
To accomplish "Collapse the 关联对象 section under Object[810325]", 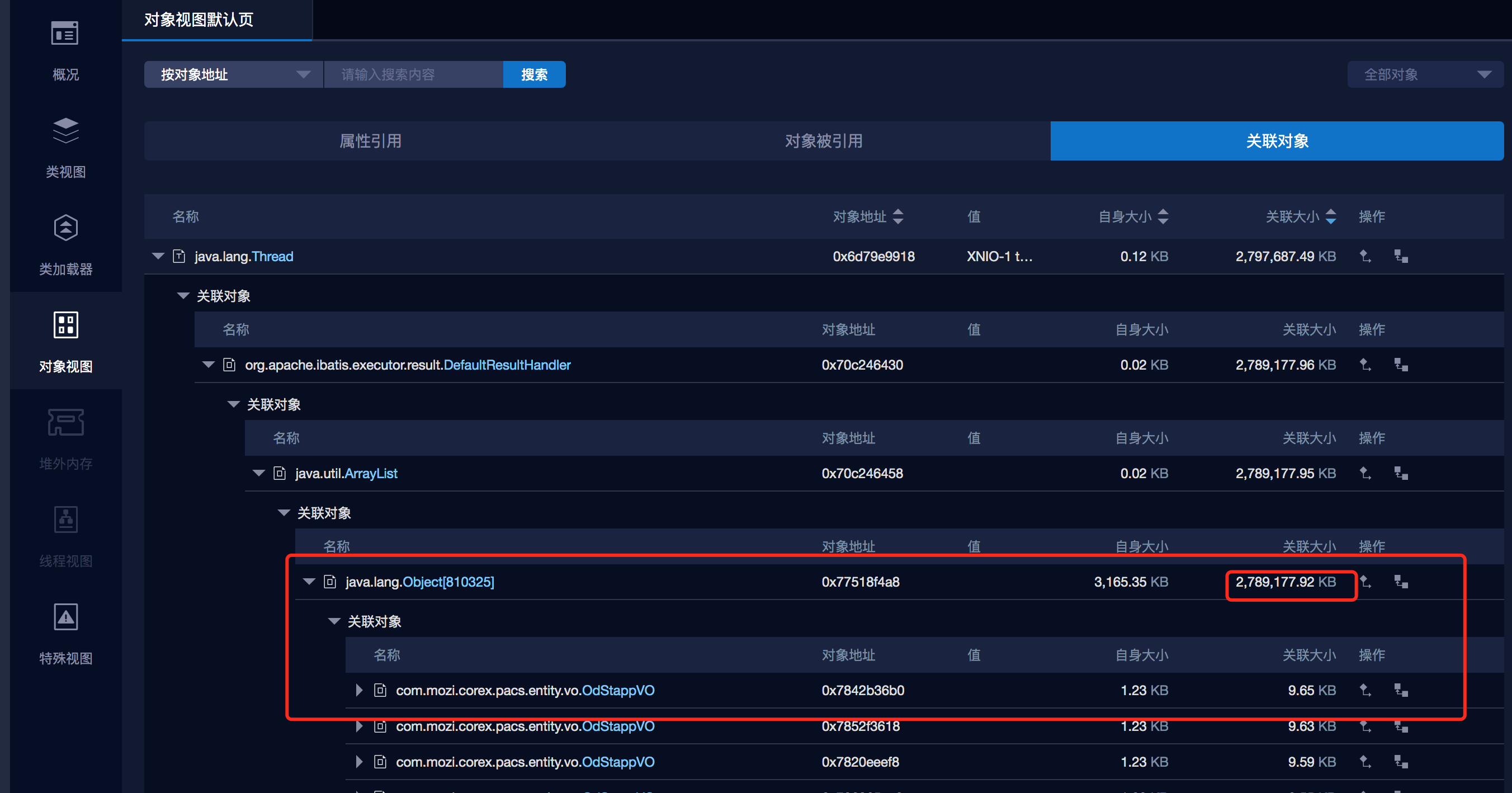I will point(334,622).
